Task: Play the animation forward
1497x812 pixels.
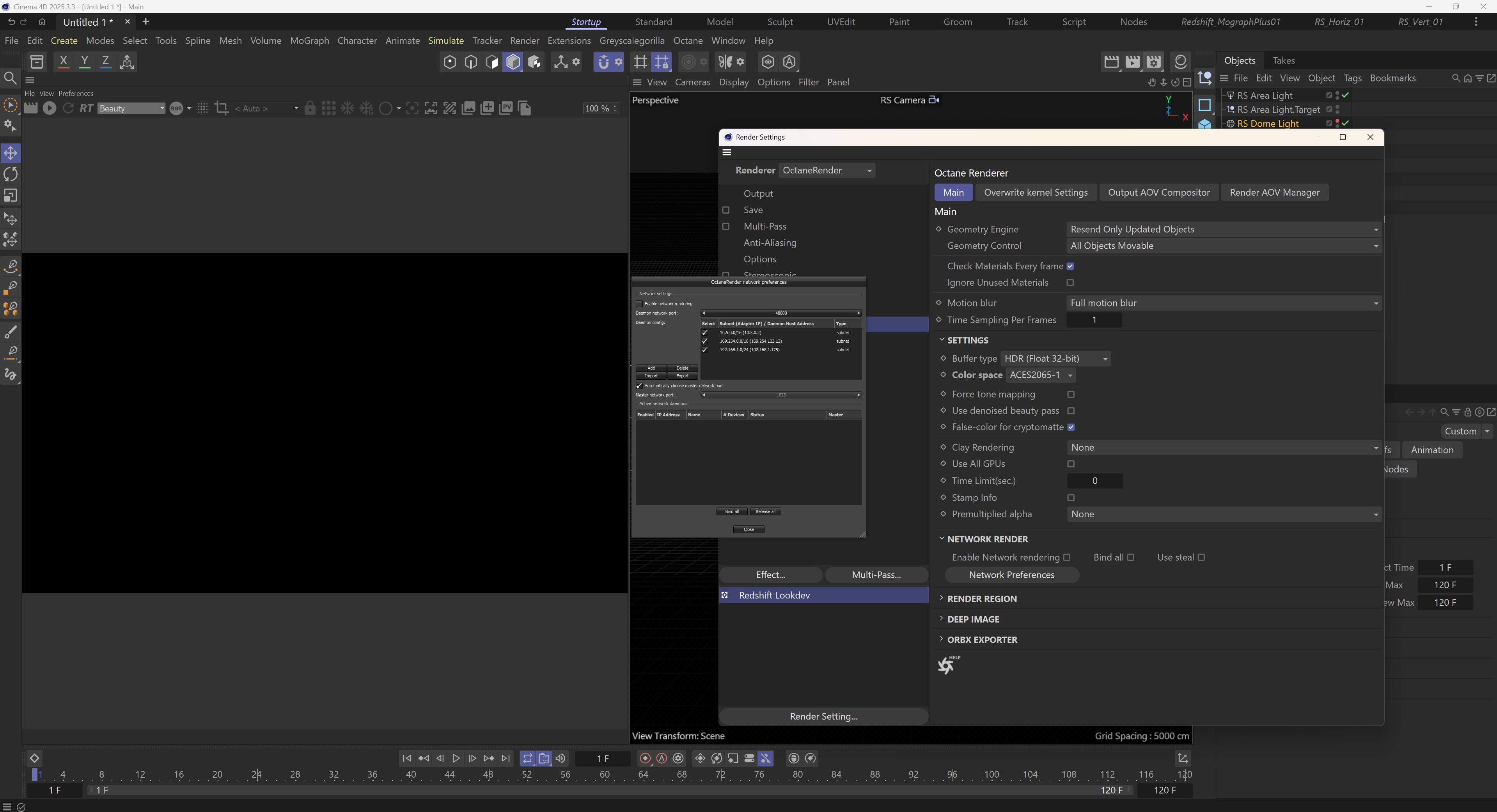Action: [456, 759]
